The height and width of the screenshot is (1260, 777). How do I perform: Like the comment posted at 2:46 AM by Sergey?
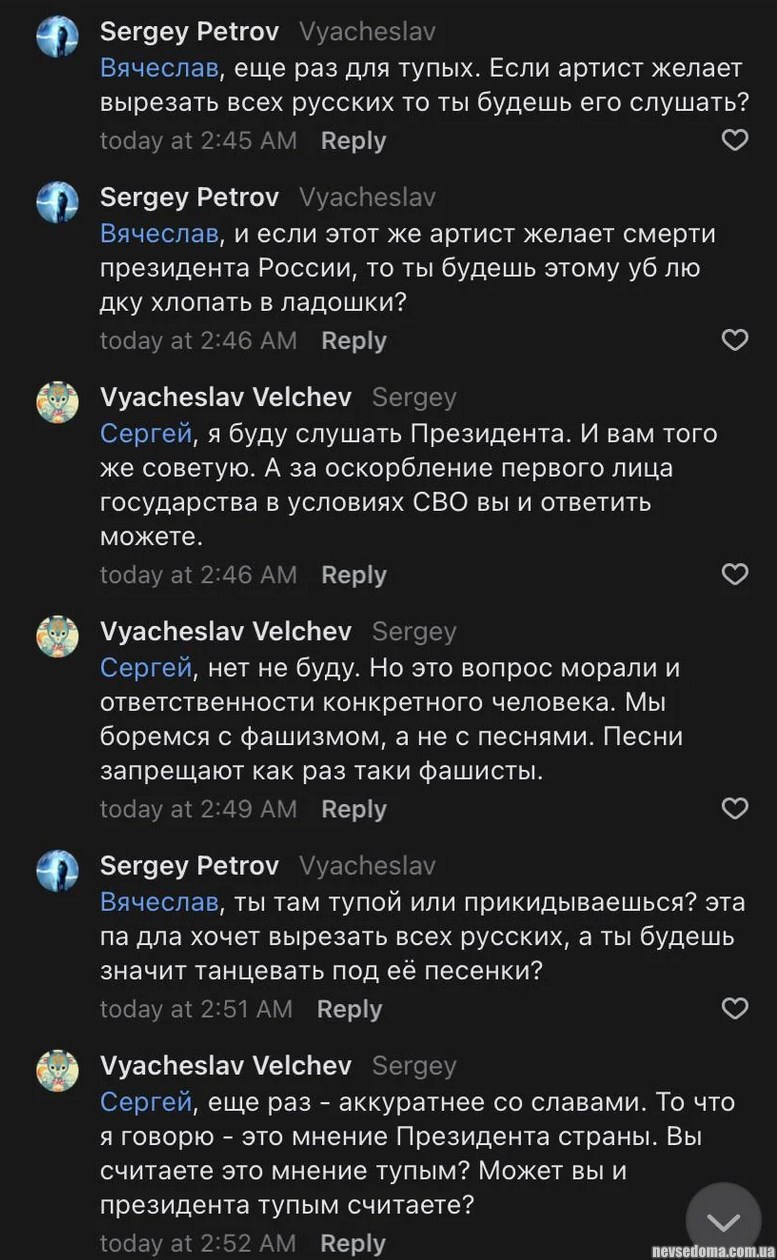(x=735, y=341)
